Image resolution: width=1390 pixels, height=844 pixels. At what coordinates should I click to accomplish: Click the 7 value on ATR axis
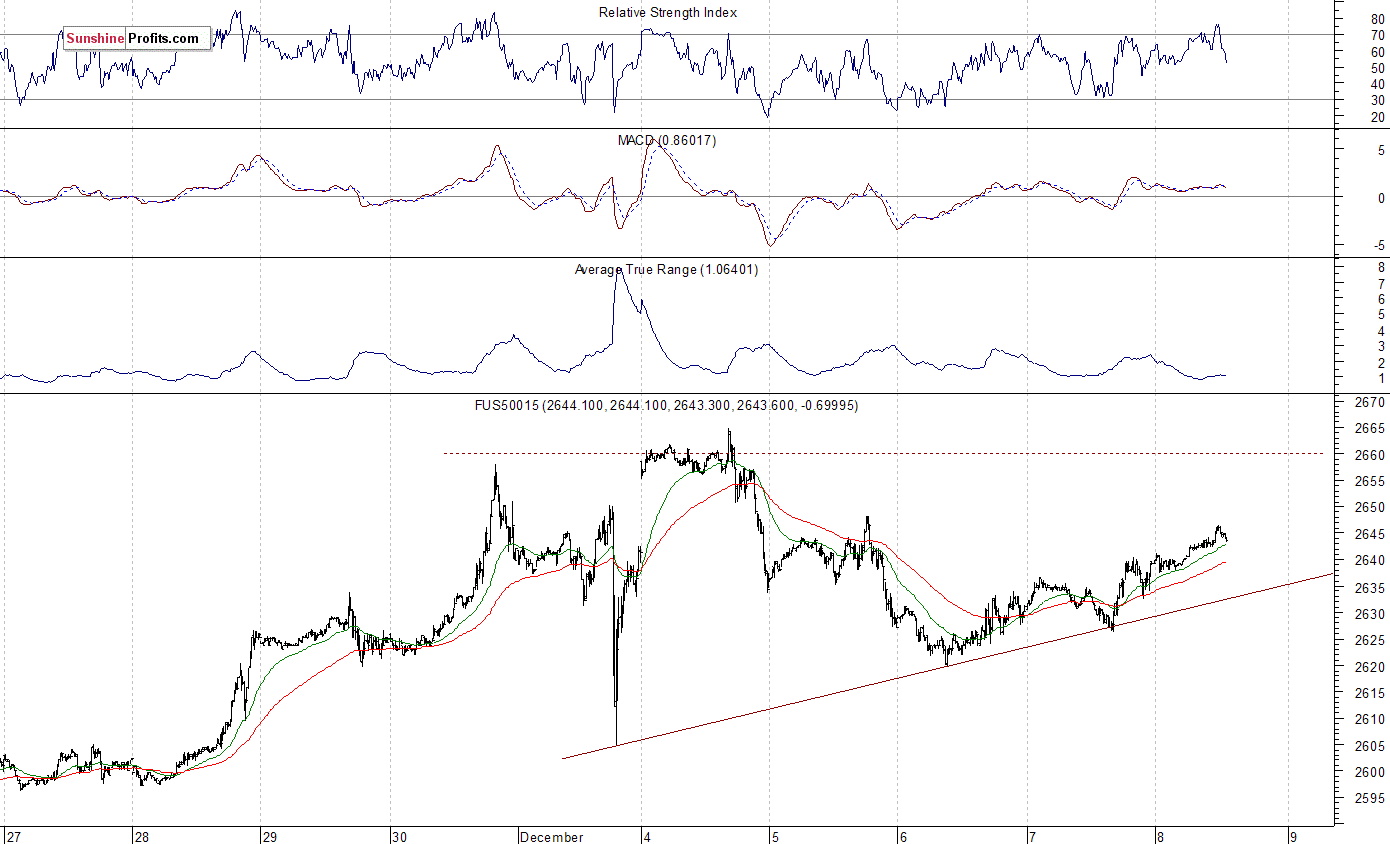pyautogui.click(x=1382, y=283)
